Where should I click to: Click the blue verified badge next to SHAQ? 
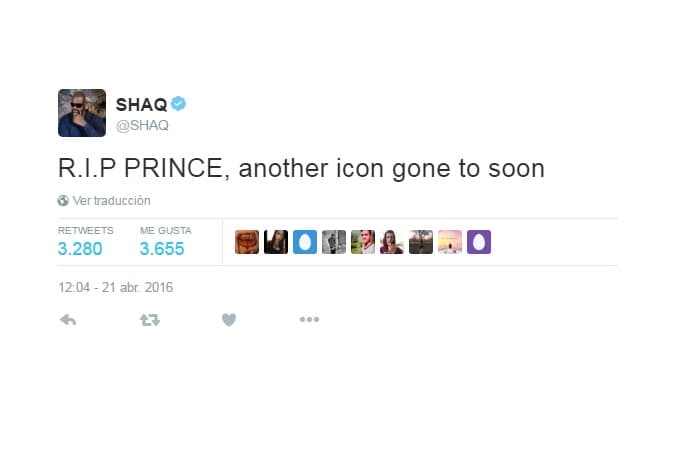pyautogui.click(x=178, y=104)
